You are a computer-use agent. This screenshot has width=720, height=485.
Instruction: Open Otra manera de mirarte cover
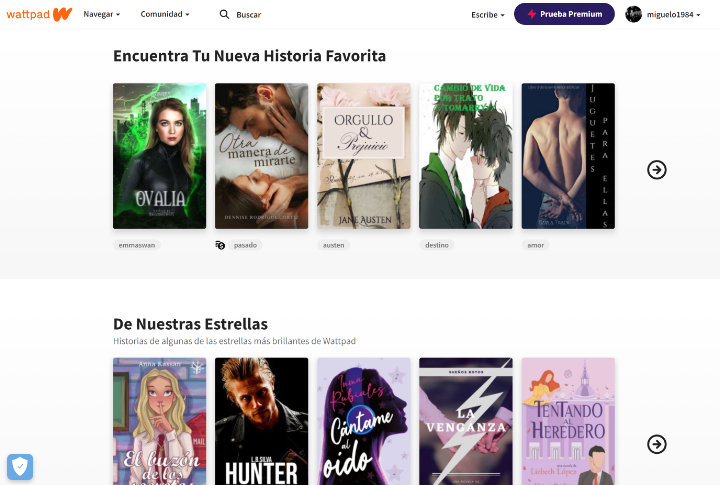tap(261, 156)
